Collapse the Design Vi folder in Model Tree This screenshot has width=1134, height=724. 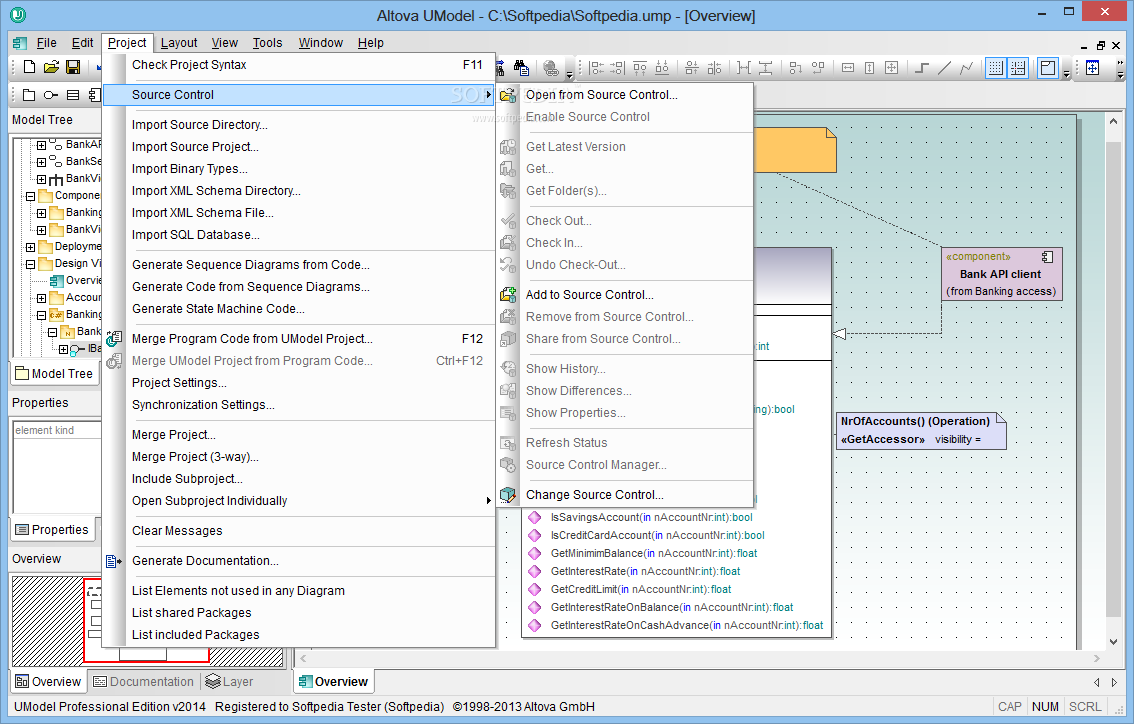(x=30, y=264)
